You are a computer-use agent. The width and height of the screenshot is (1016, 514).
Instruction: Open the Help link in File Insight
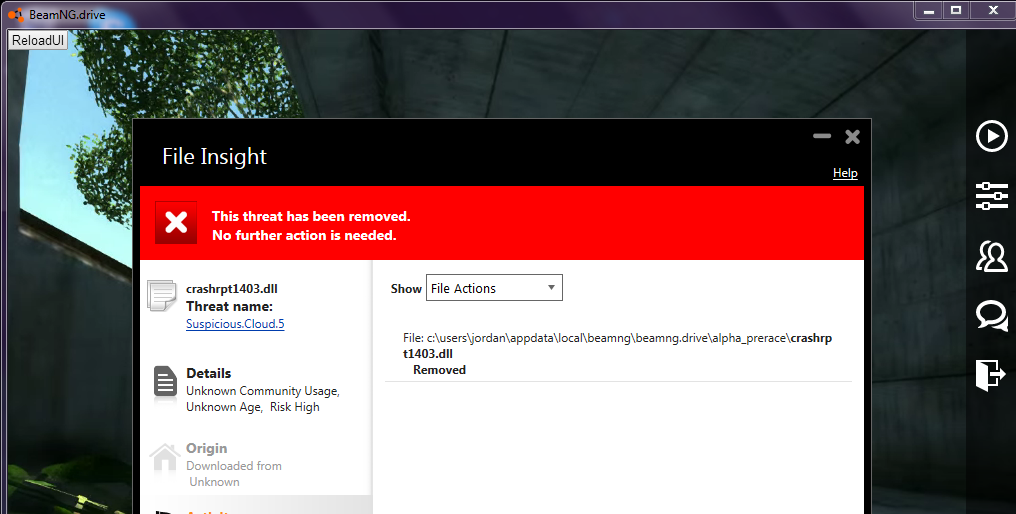(x=845, y=173)
